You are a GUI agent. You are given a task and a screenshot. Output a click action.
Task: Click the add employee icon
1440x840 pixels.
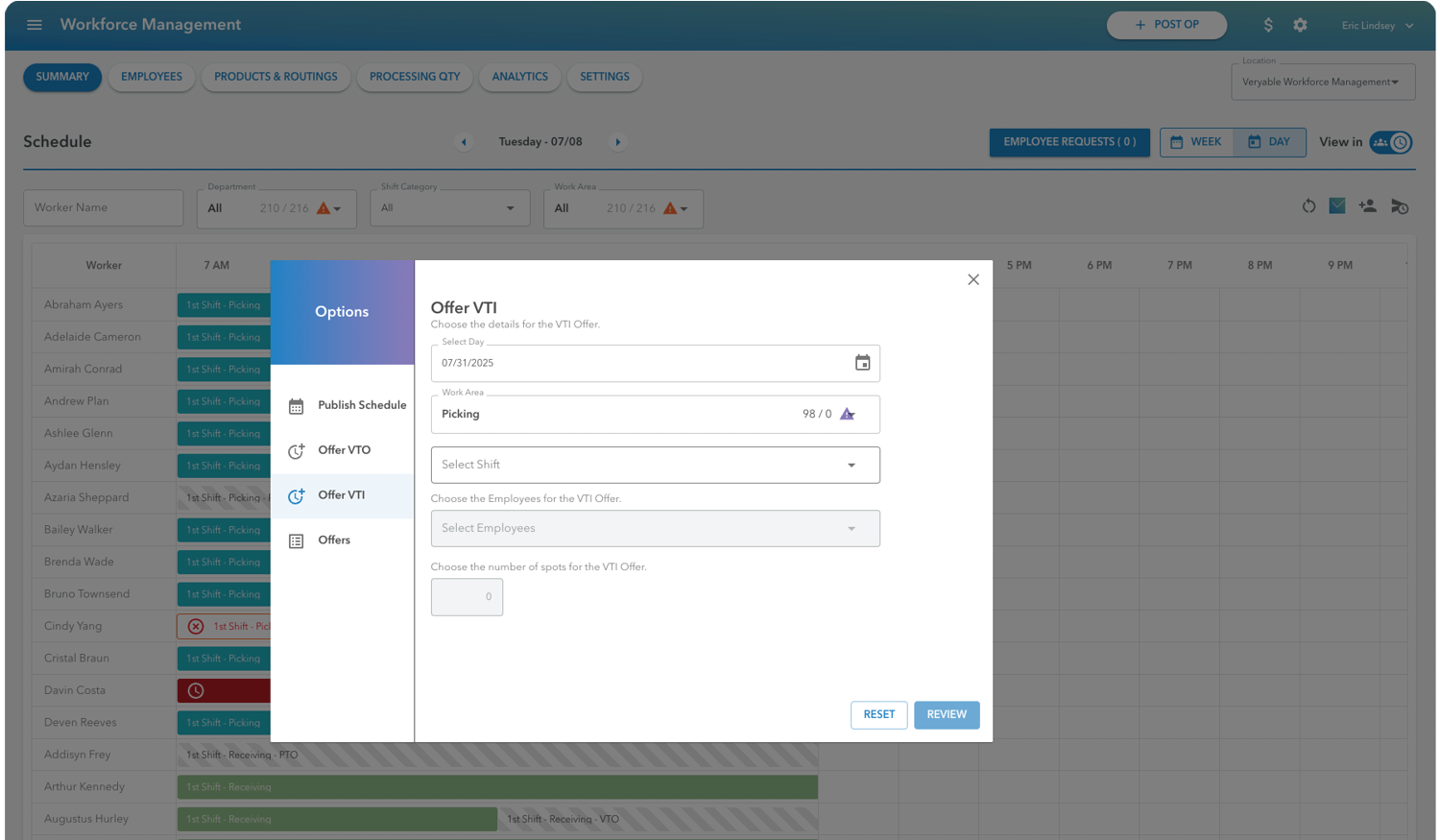(1367, 205)
